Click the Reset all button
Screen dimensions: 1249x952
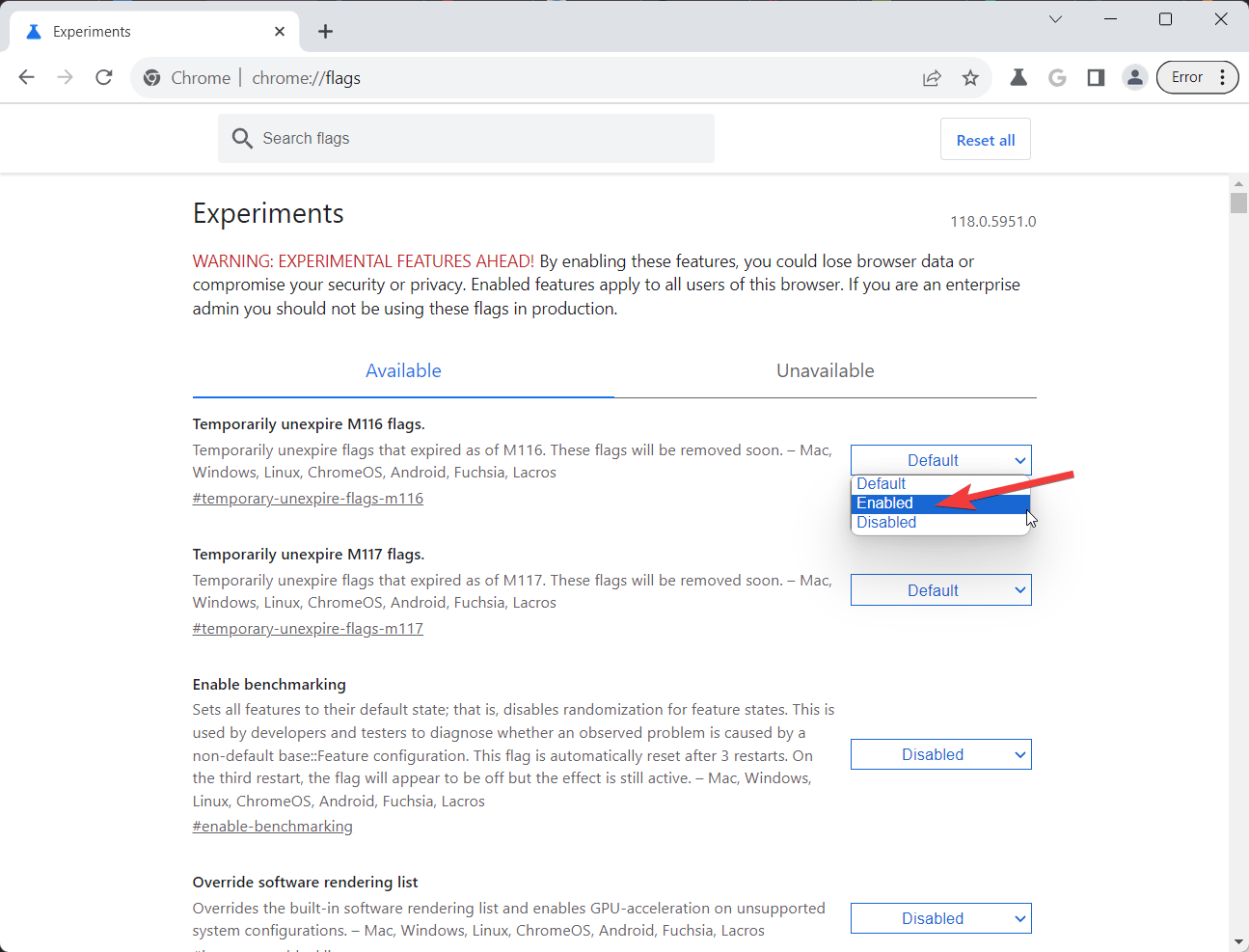[x=986, y=140]
